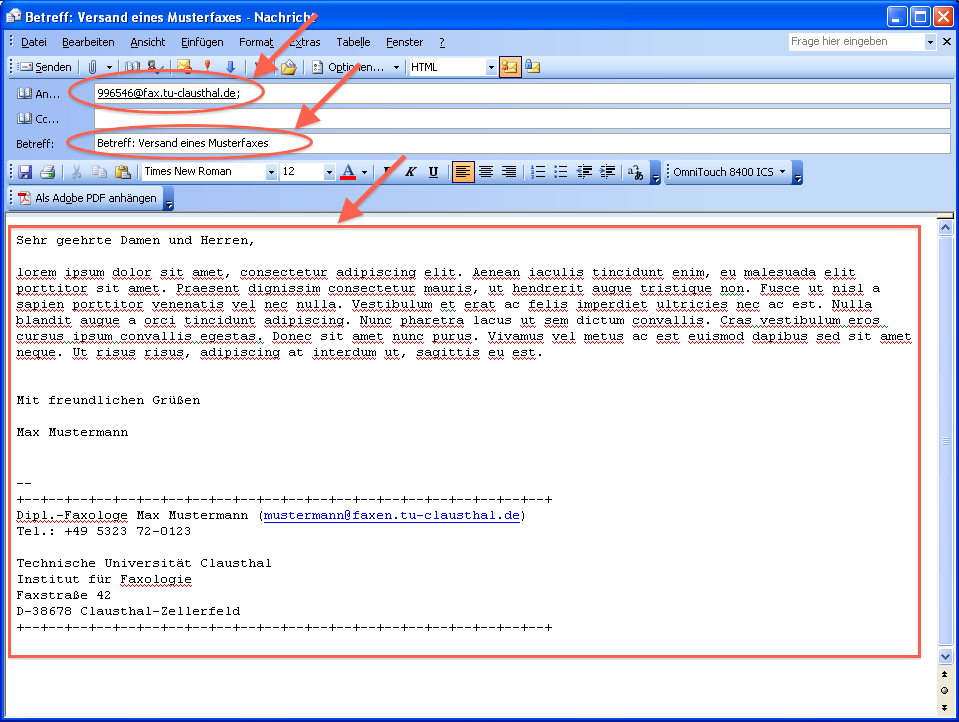Open the address book icon in toolbar
Image resolution: width=959 pixels, height=722 pixels.
coord(132,67)
